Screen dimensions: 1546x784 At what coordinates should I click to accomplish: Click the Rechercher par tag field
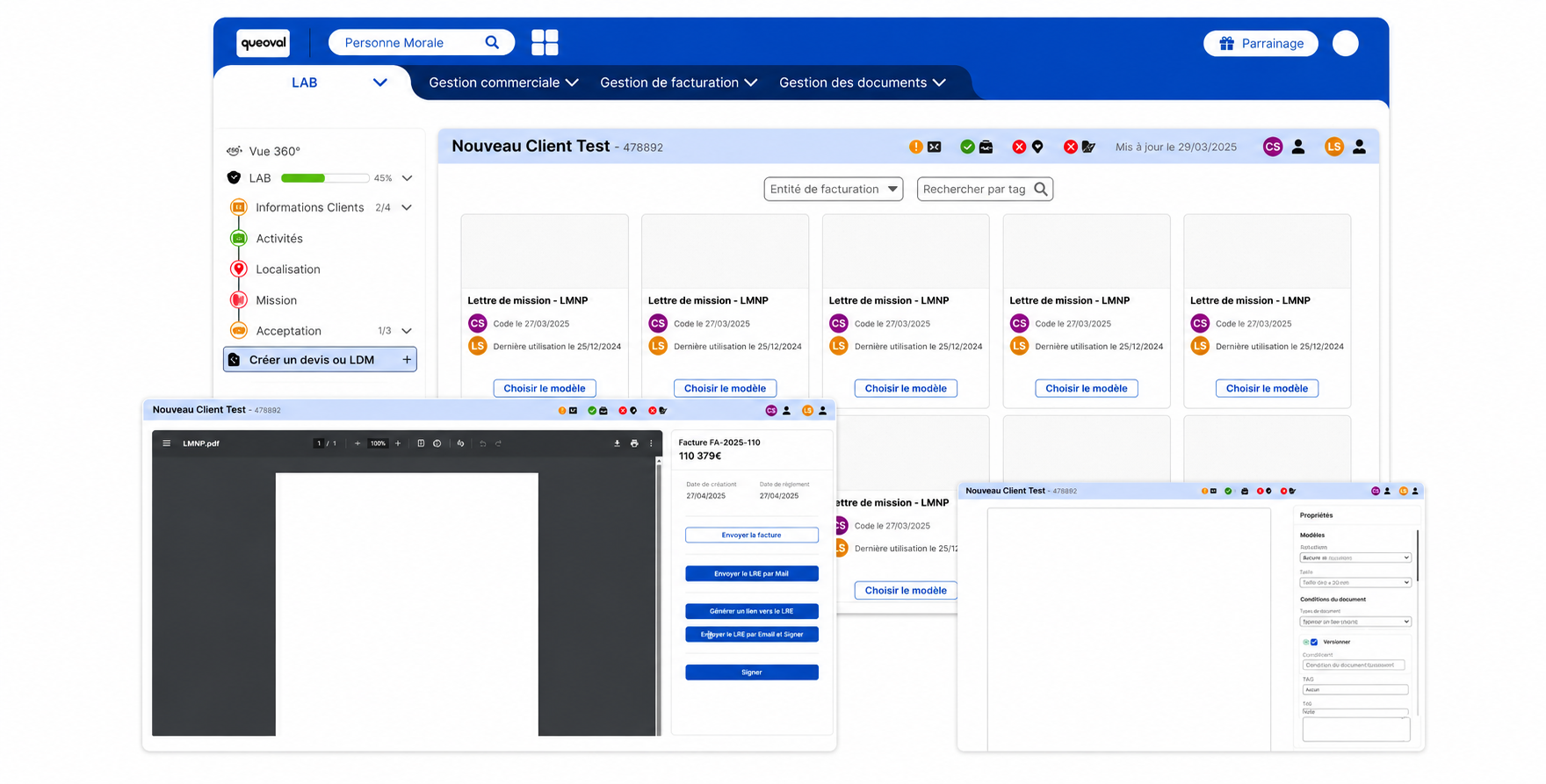[x=985, y=189]
